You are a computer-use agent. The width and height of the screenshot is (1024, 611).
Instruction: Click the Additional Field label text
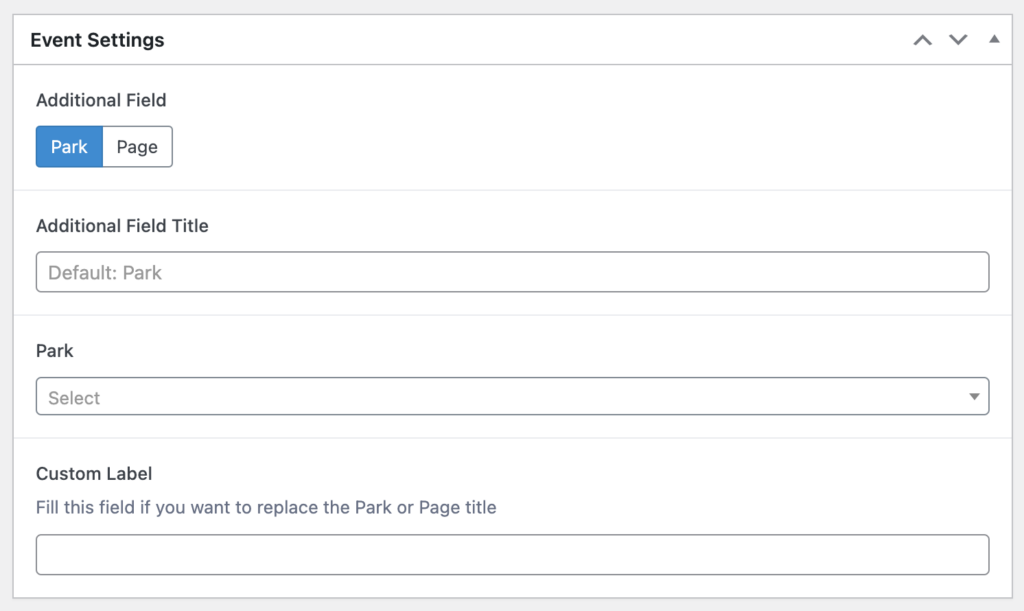click(x=101, y=101)
